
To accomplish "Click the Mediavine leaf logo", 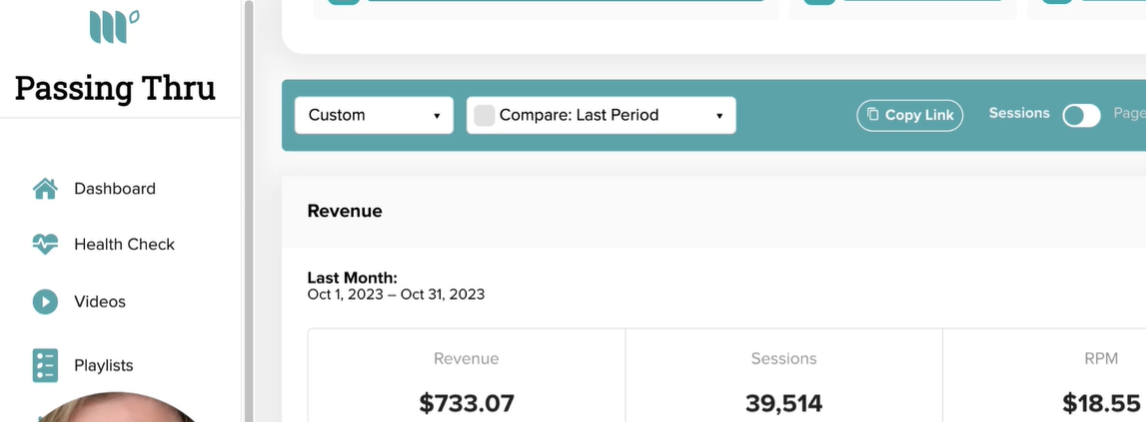I will 115,26.
